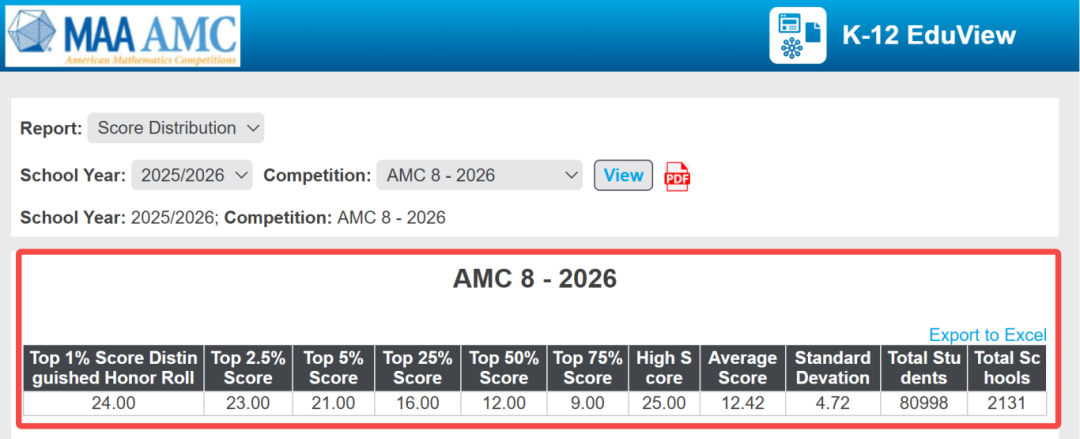Click the PDF export icon
The width and height of the screenshot is (1080, 439).
coord(678,176)
